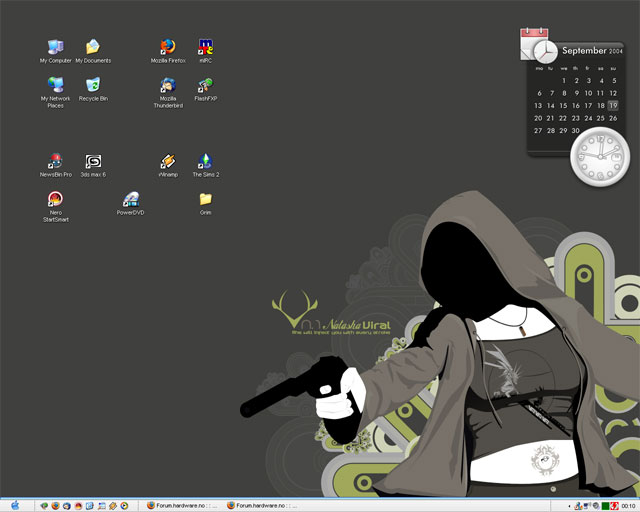
Task: Switch to the second Forum.hardware.no taskbar window
Action: (262, 505)
